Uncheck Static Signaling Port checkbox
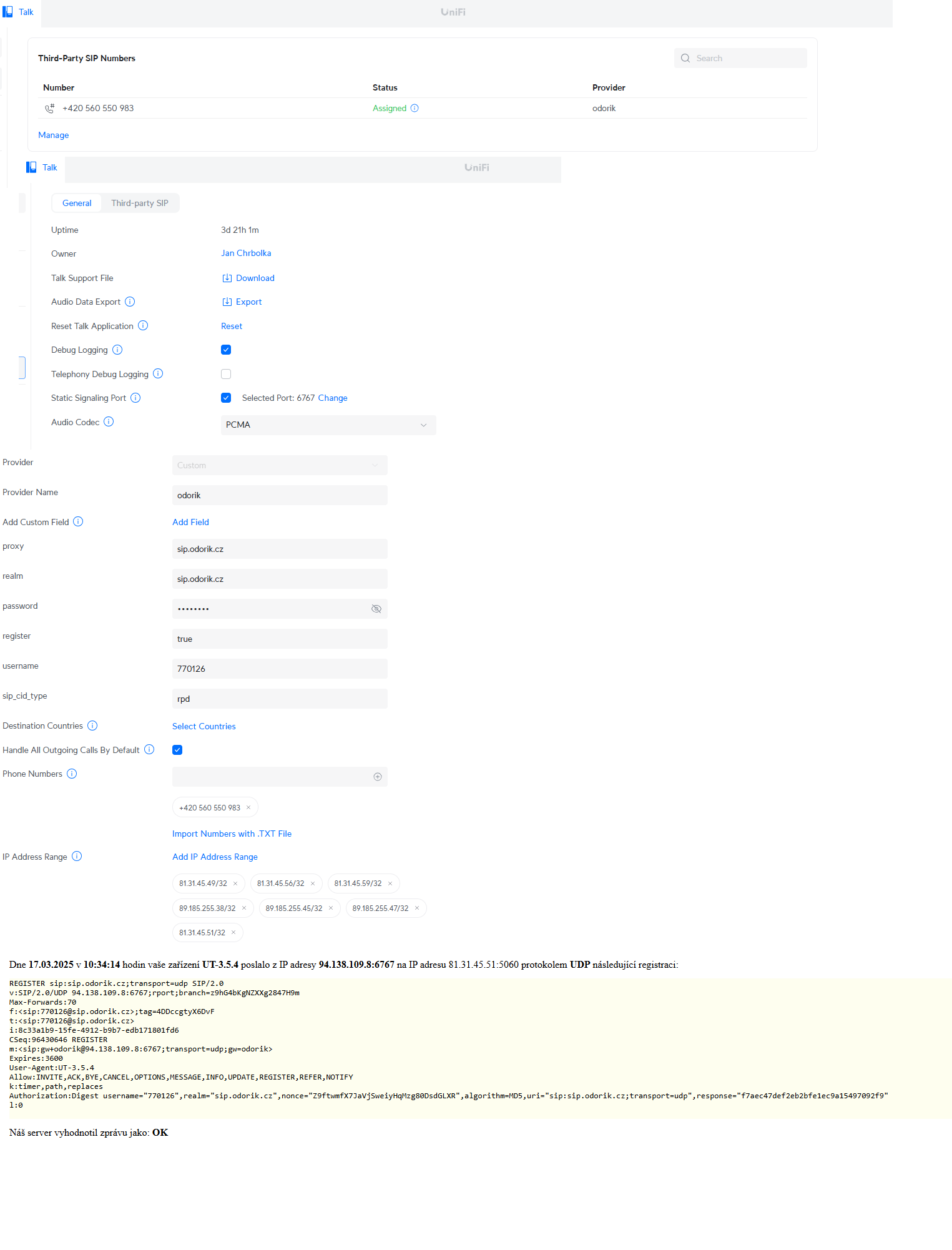The image size is (952, 1250). [226, 398]
